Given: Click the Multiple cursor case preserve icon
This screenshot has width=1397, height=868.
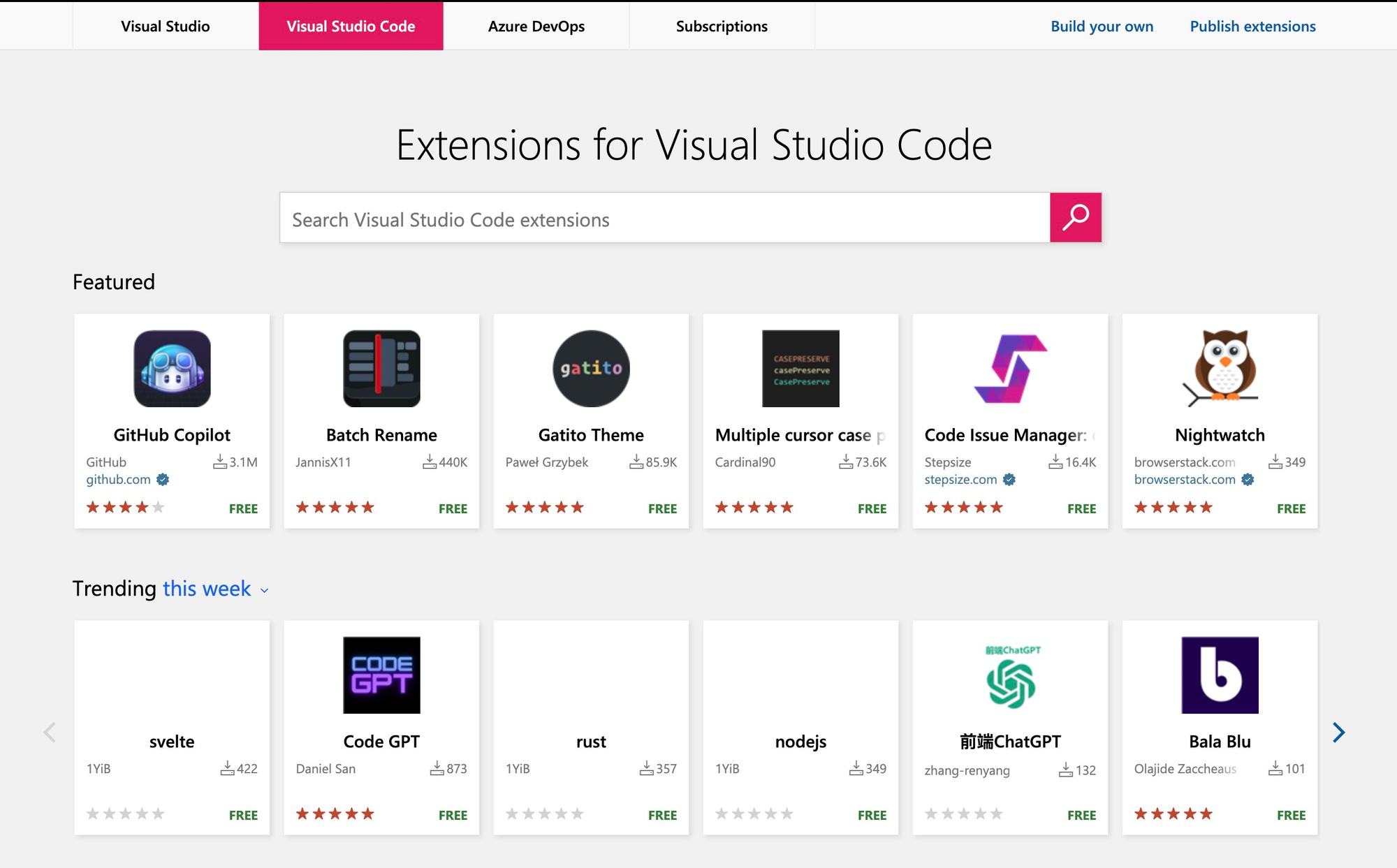Looking at the screenshot, I should pos(800,369).
